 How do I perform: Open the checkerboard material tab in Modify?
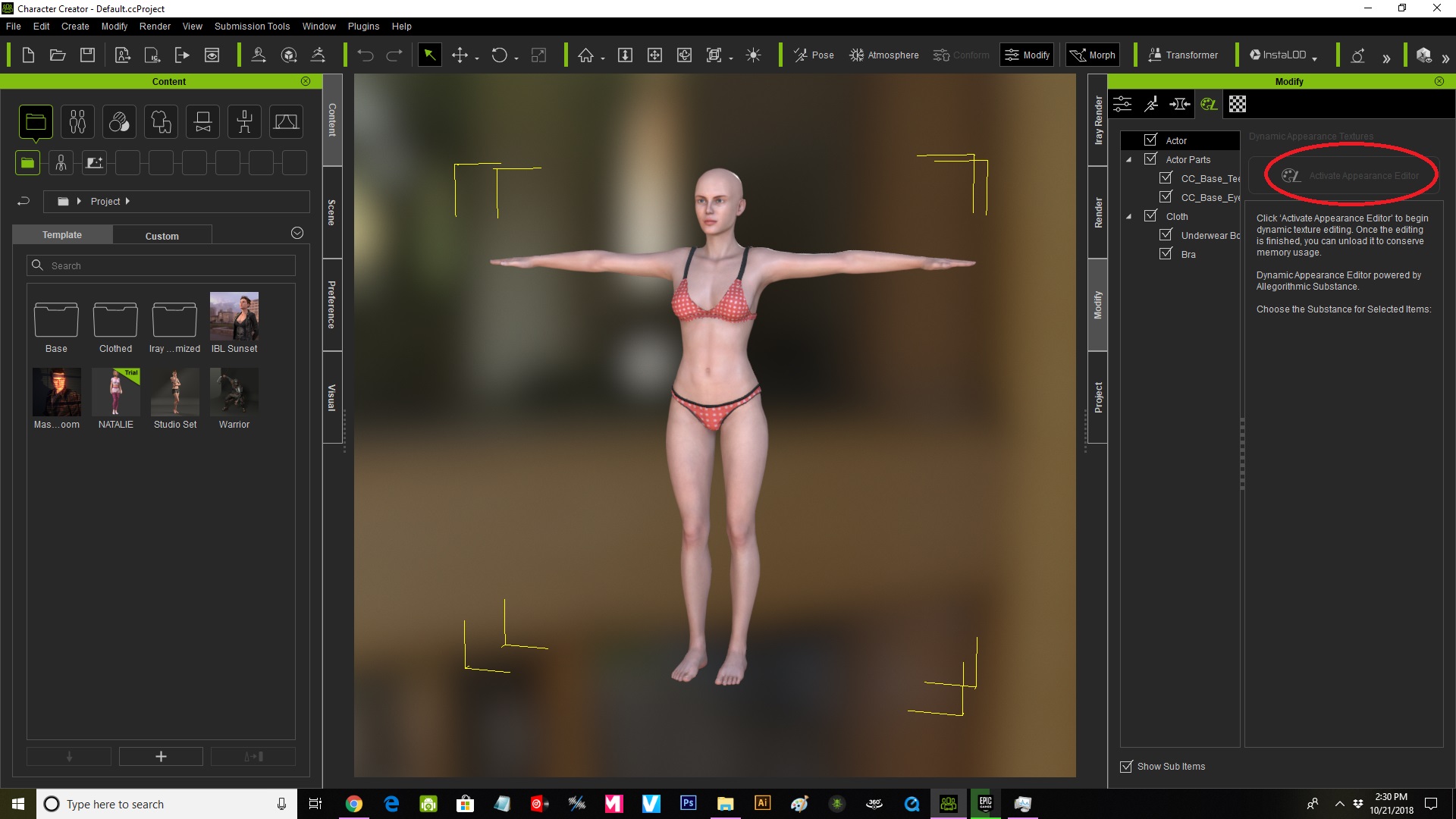coord(1238,105)
